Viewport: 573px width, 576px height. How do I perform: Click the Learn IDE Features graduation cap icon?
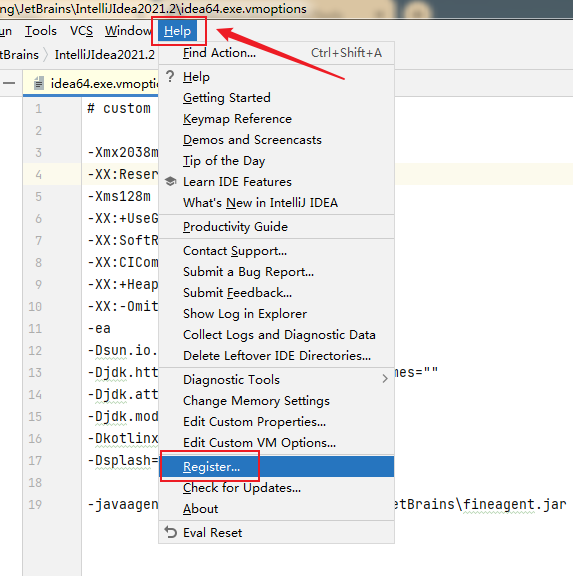(x=170, y=181)
